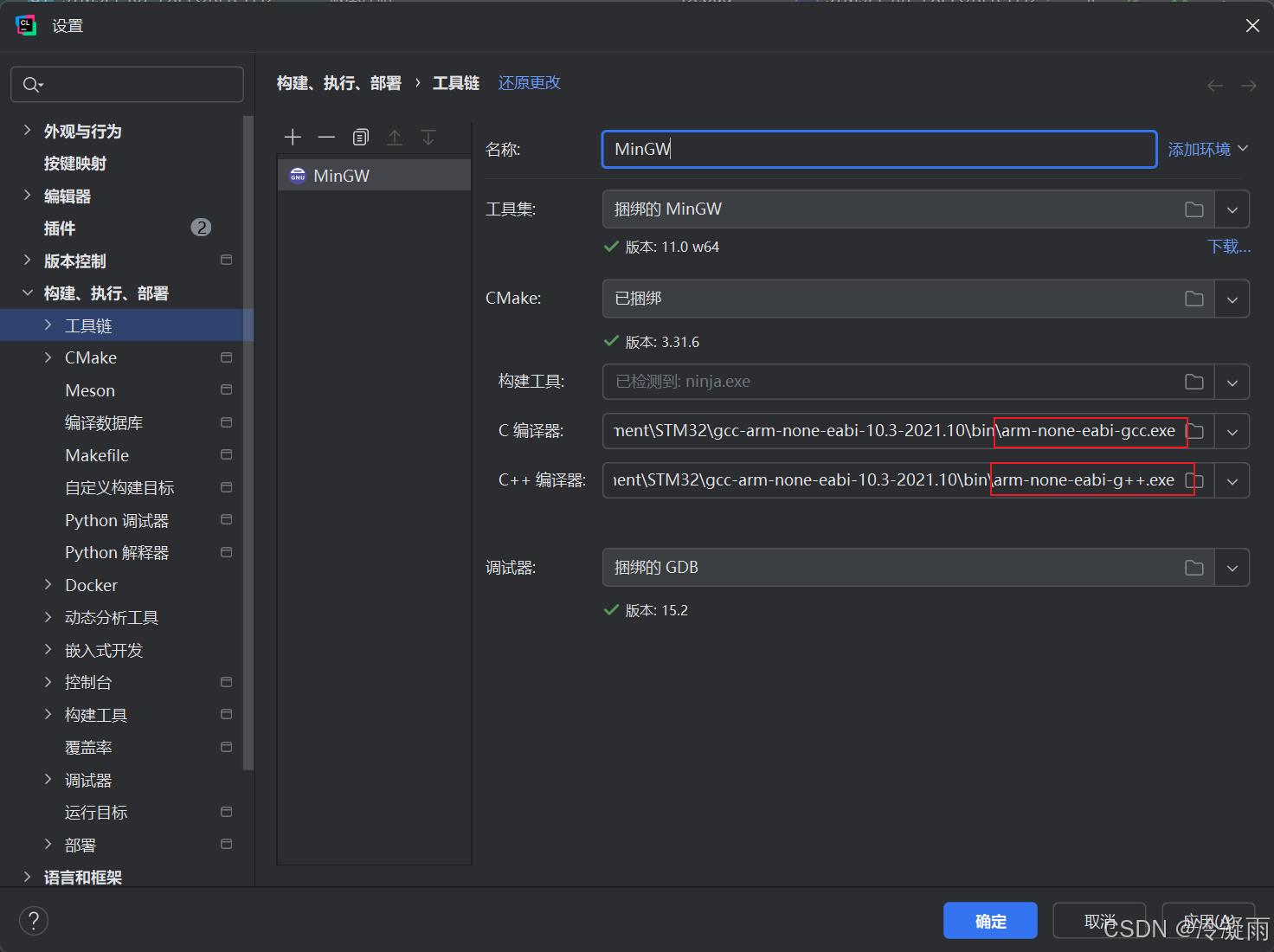This screenshot has width=1274, height=952.
Task: Move toolchain down arrow
Action: [x=428, y=137]
